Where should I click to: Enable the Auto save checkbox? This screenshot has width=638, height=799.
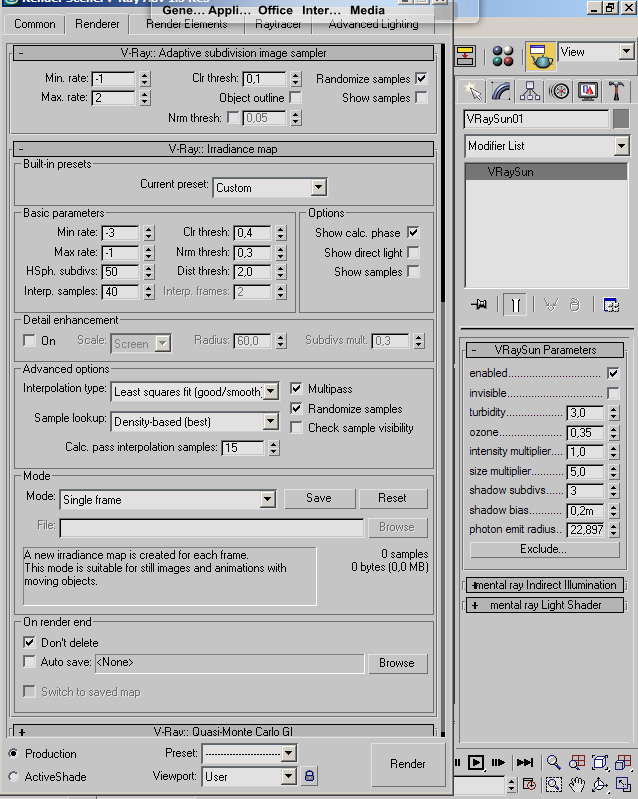(x=30, y=661)
